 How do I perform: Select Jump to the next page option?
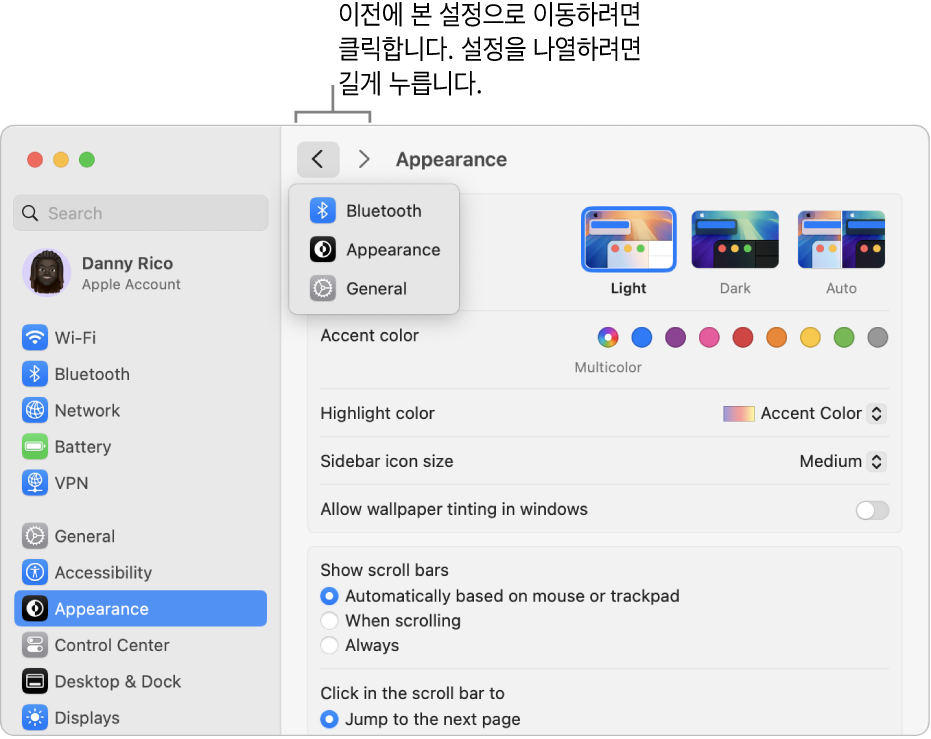pyautogui.click(x=329, y=719)
